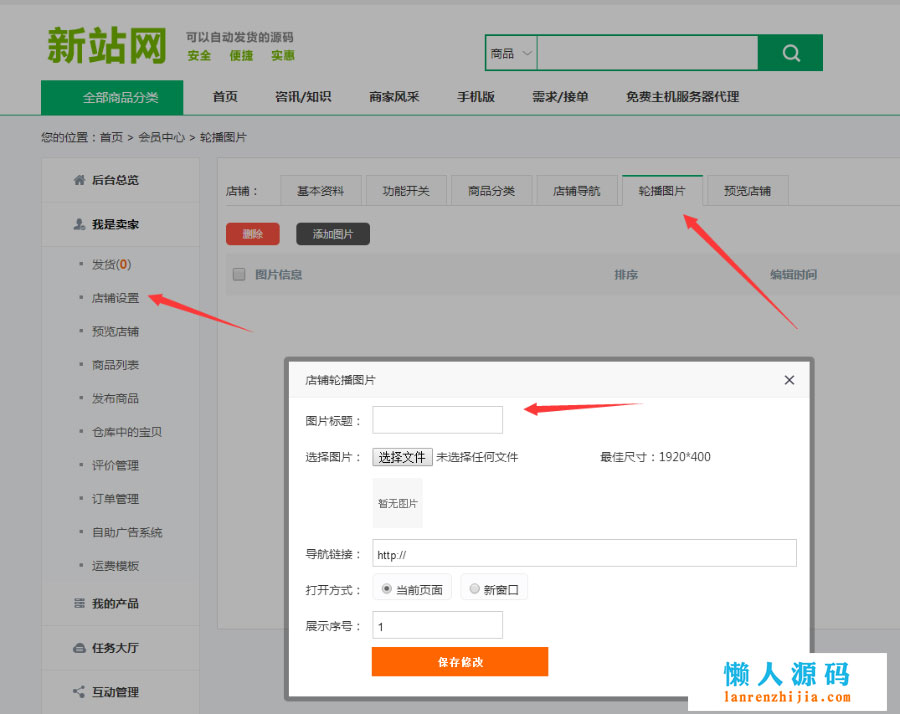Viewport: 900px width, 714px height.
Task: Open 后台总览 with the home icon
Action: point(107,180)
